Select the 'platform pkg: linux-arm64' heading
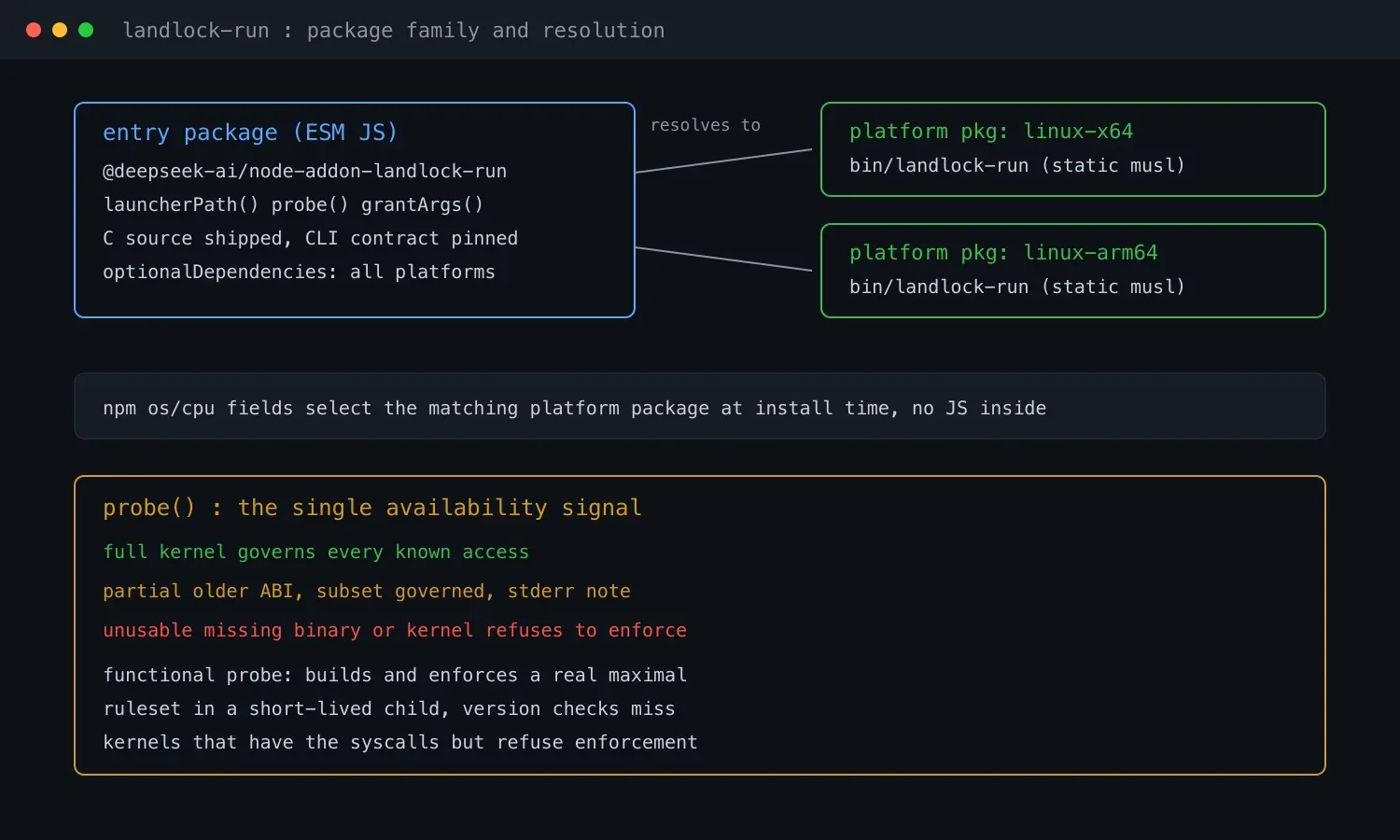The width and height of the screenshot is (1400, 840). point(1003,253)
